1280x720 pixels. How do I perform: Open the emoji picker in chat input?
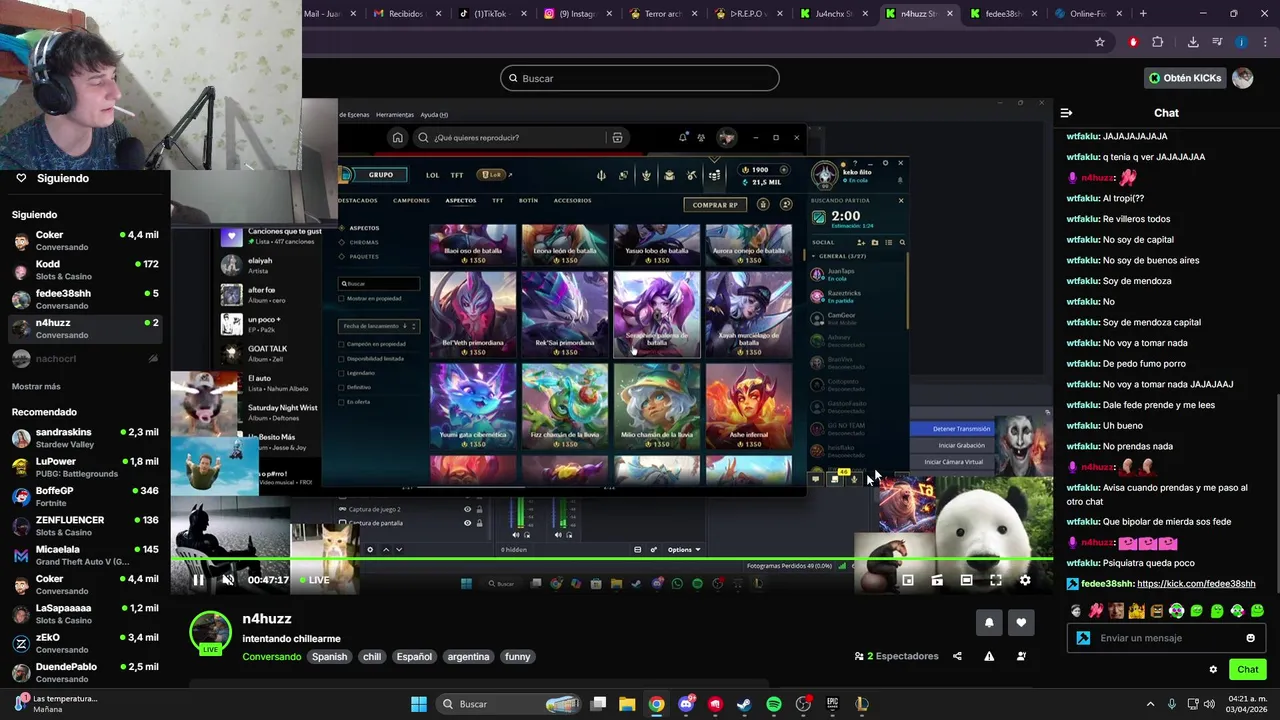pos(1250,638)
